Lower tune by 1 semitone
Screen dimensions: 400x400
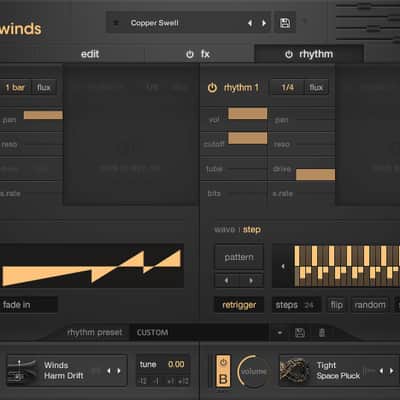156,381
